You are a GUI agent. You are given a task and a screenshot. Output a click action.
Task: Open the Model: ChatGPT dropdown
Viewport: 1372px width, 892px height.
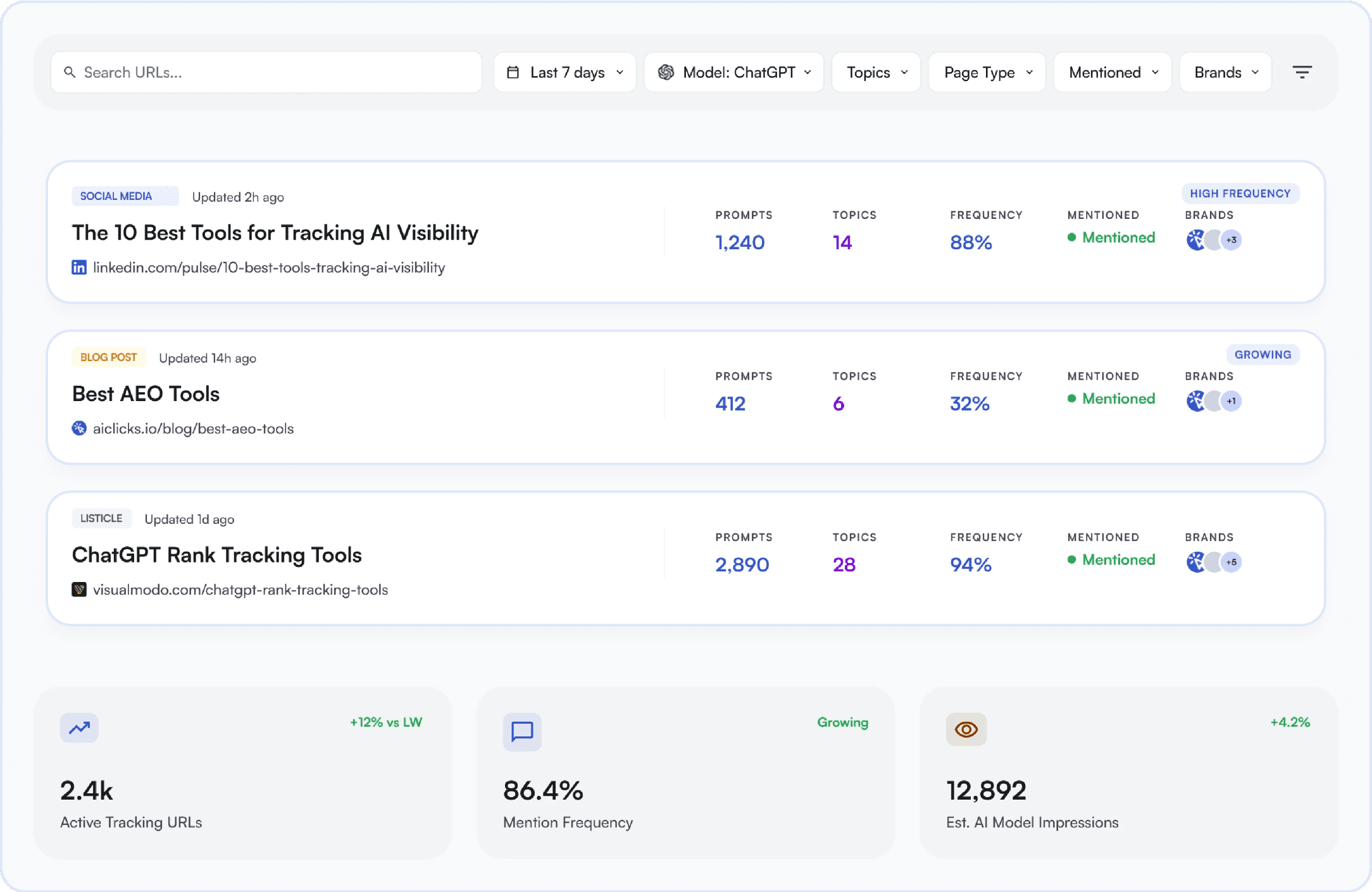tap(733, 73)
